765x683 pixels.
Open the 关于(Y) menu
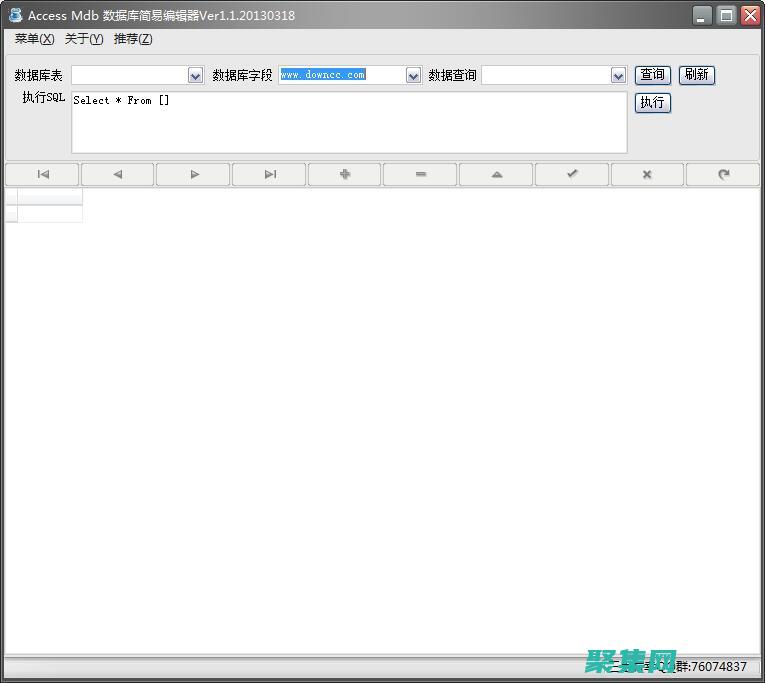click(x=84, y=39)
